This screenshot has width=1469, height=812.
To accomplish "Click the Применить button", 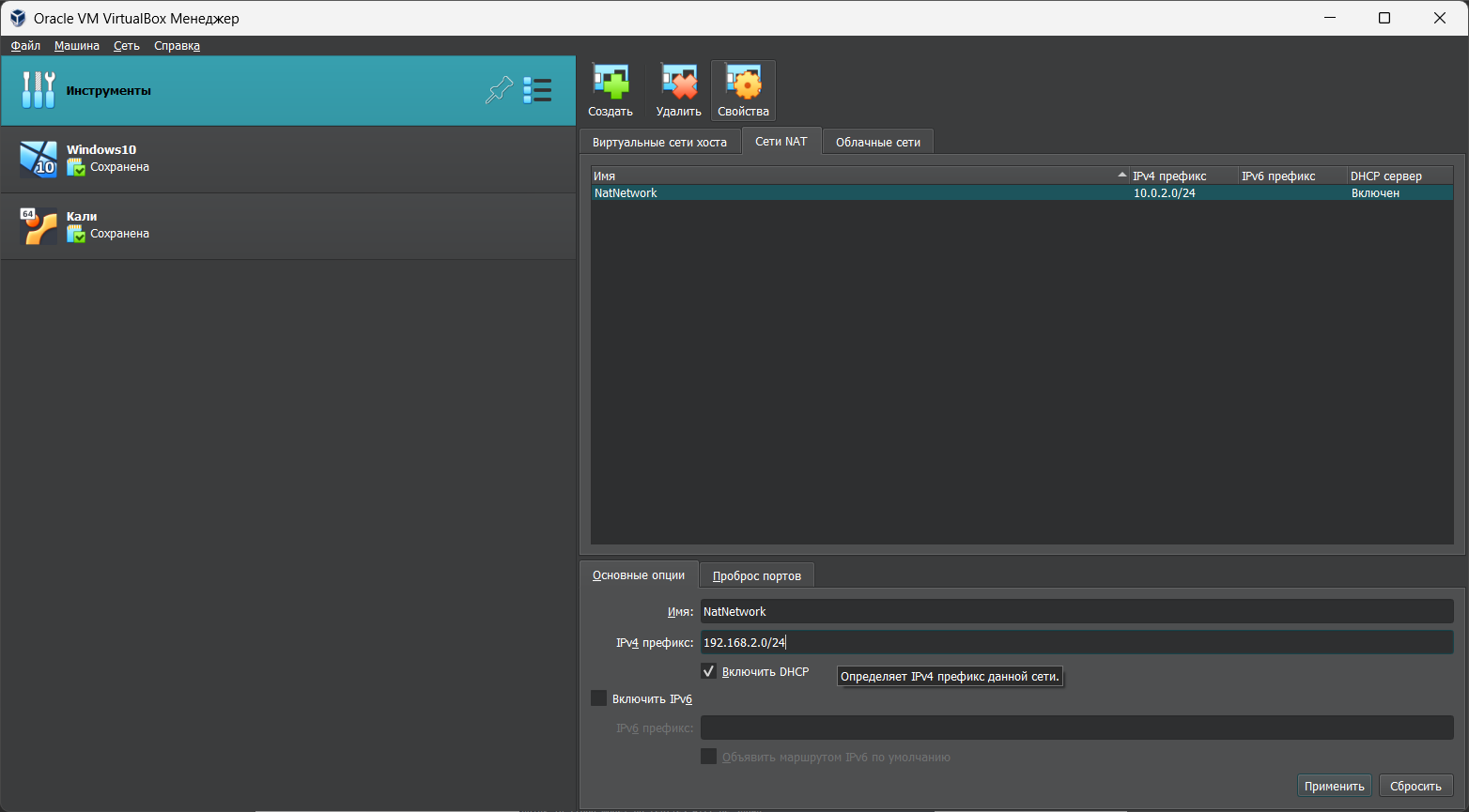I will (x=1334, y=786).
